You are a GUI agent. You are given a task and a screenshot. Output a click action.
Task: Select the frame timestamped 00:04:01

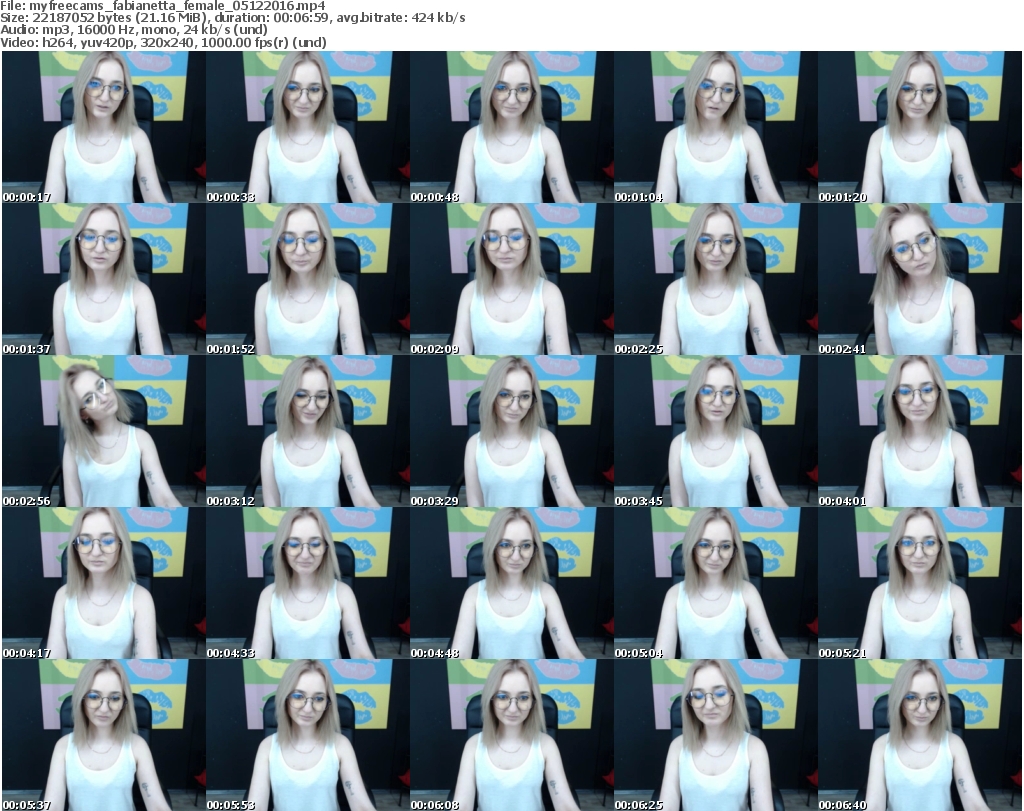tap(919, 431)
